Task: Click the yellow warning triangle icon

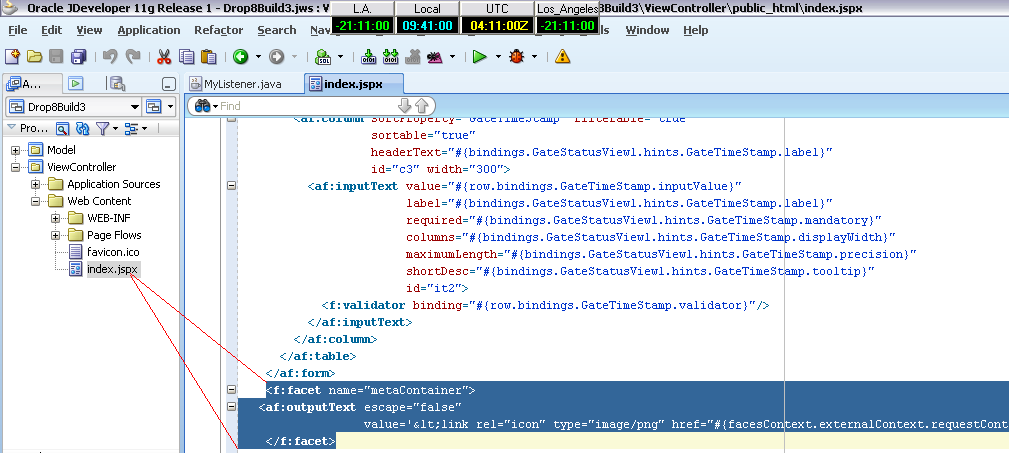Action: (x=562, y=56)
